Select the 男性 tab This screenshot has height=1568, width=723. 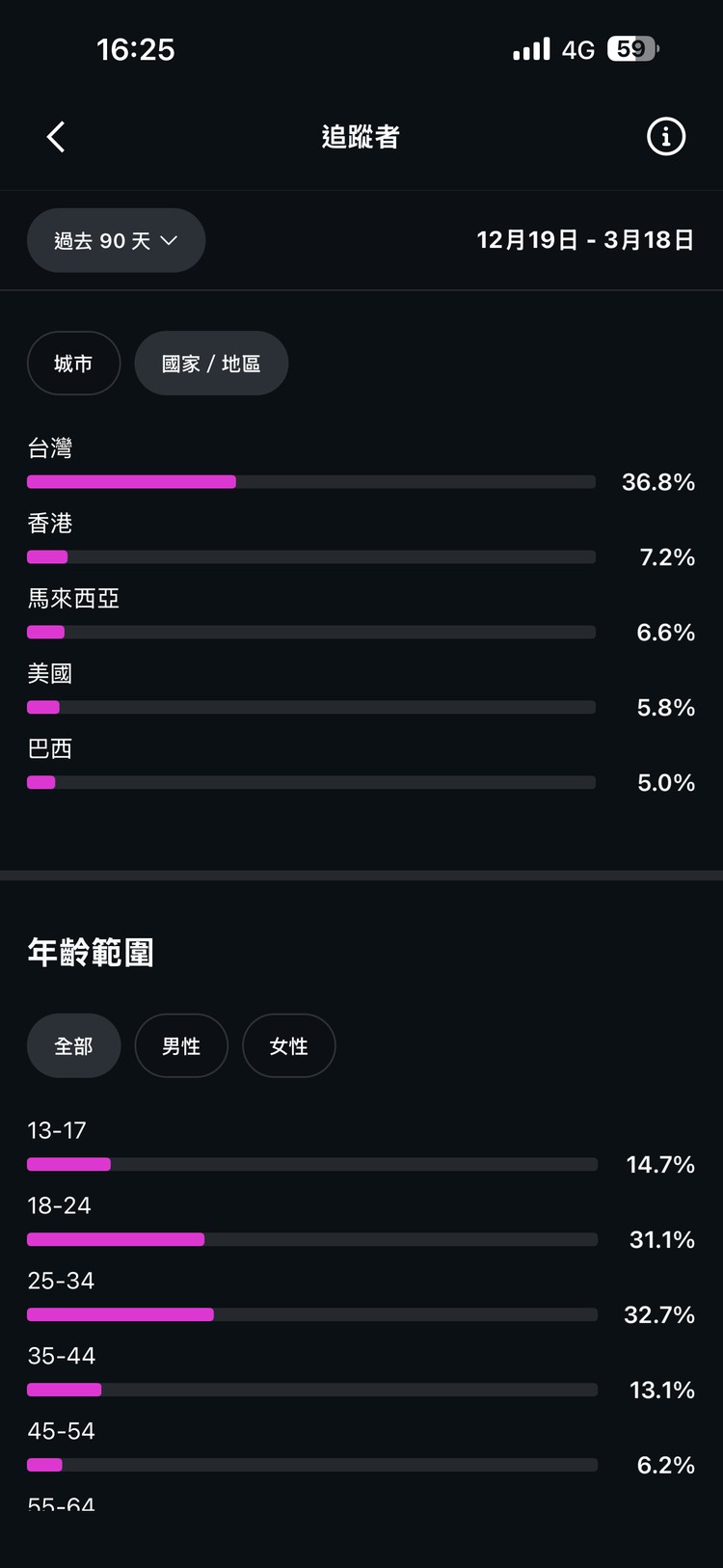coord(181,1045)
